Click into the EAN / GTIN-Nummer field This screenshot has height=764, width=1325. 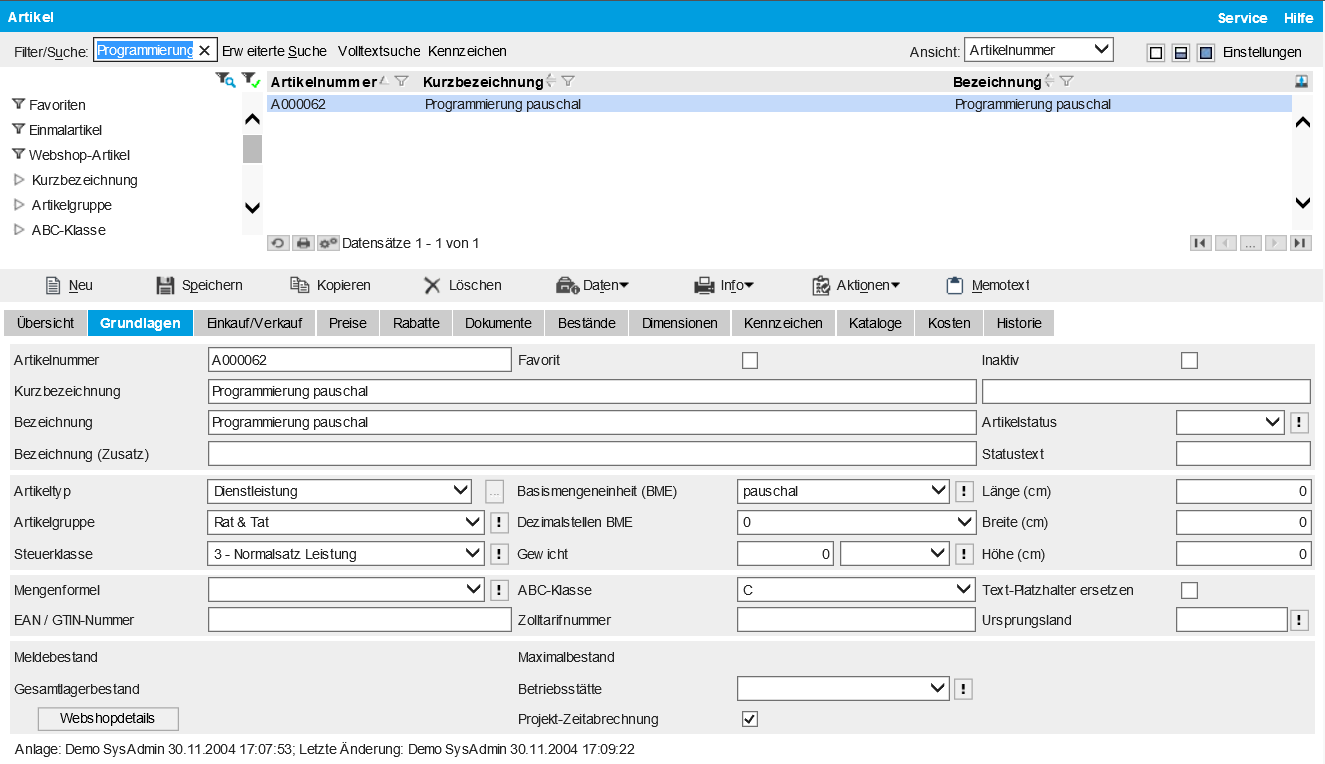359,620
